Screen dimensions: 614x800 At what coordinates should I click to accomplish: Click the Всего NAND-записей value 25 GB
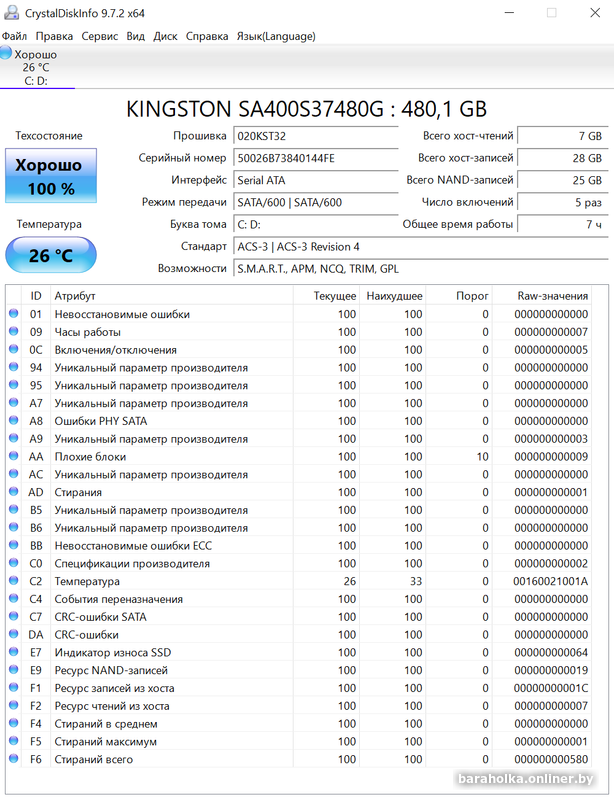coord(562,180)
